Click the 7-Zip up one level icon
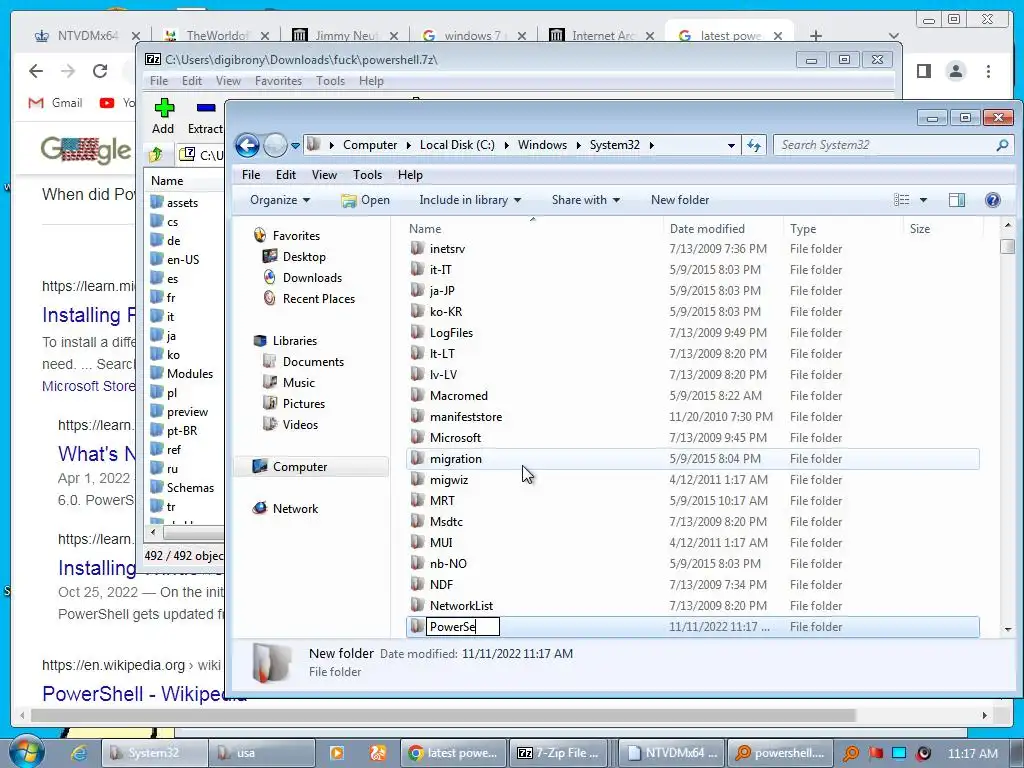Image resolution: width=1024 pixels, height=768 pixels. 156,154
